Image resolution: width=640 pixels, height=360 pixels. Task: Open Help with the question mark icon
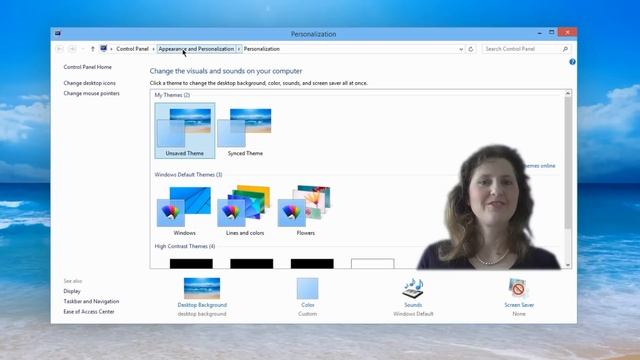(572, 62)
